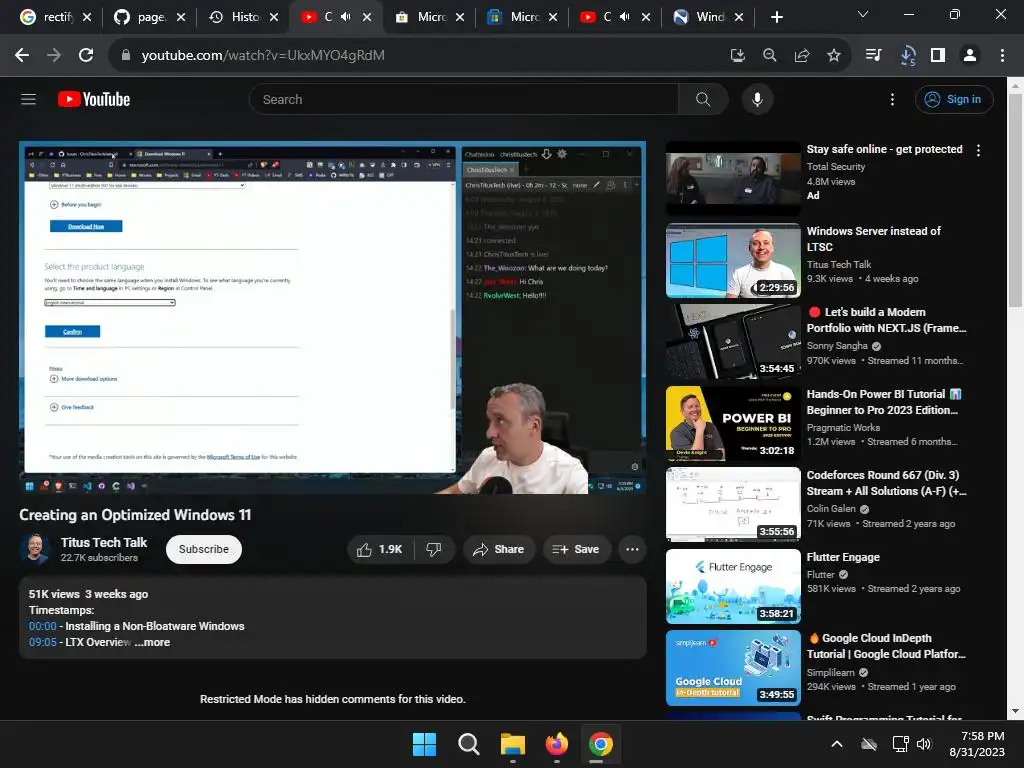1024x768 pixels.
Task: Open volume control in system tray
Action: (923, 744)
